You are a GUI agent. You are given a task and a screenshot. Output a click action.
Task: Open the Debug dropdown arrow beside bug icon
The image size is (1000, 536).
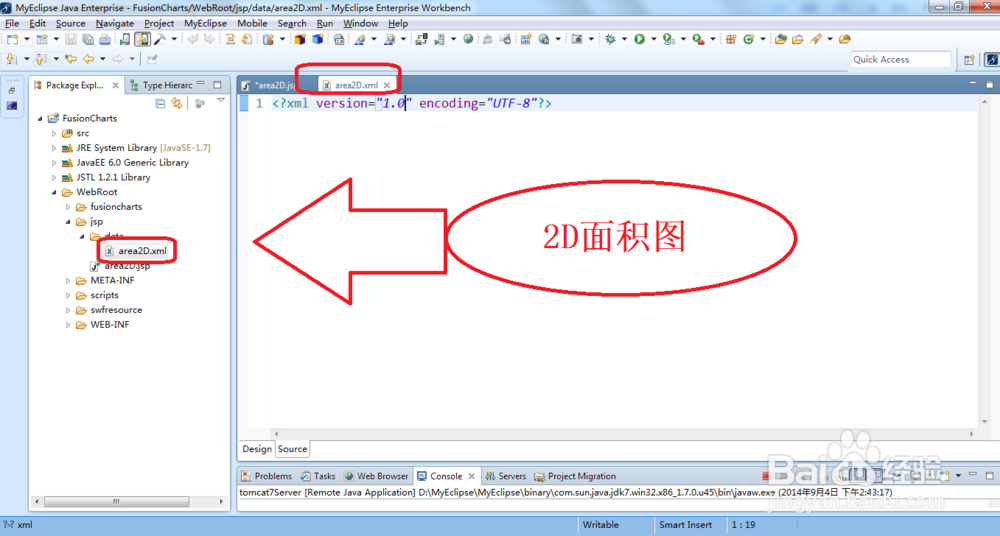point(624,39)
